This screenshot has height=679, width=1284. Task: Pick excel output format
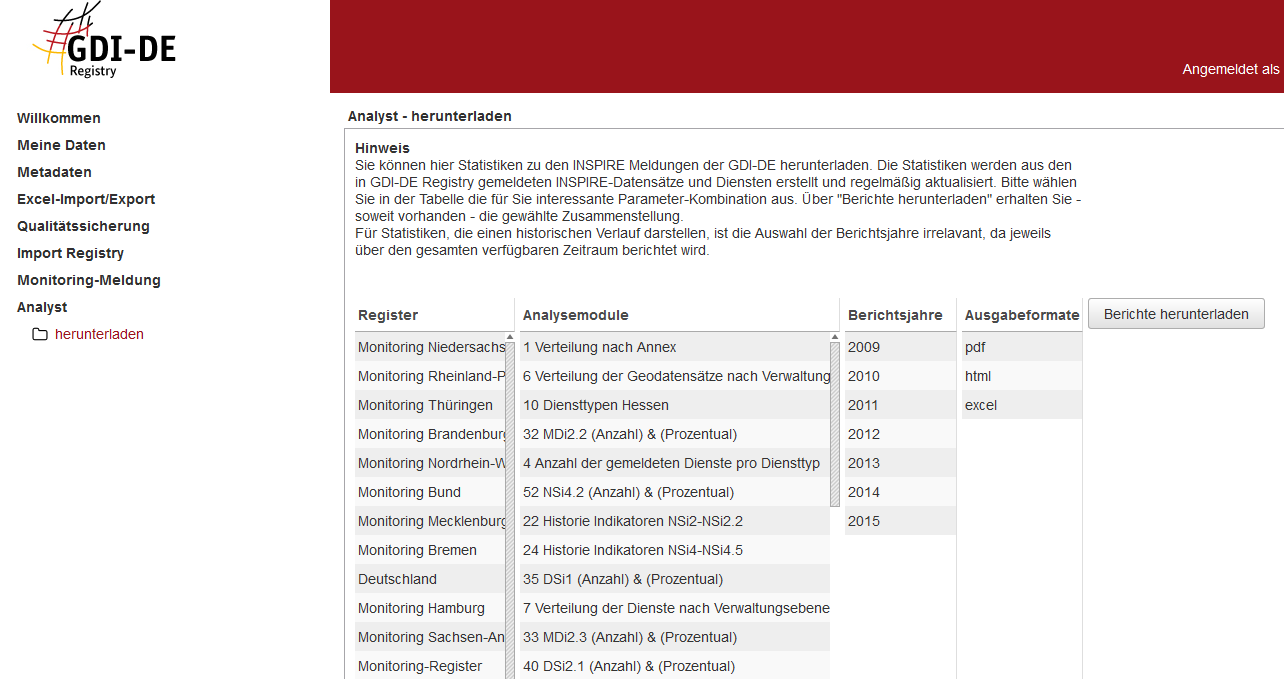(1022, 405)
